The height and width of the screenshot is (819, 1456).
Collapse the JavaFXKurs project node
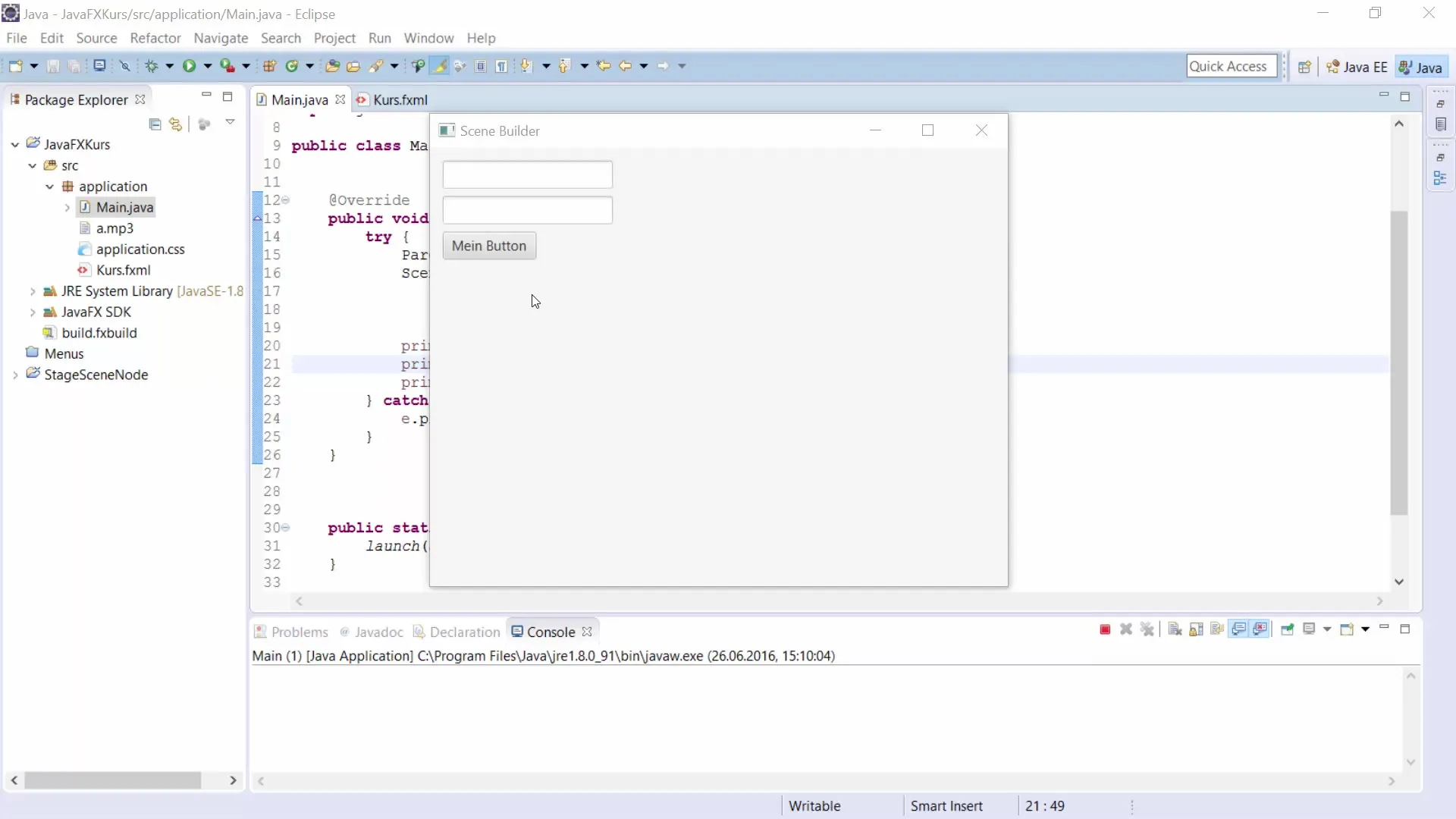point(14,144)
